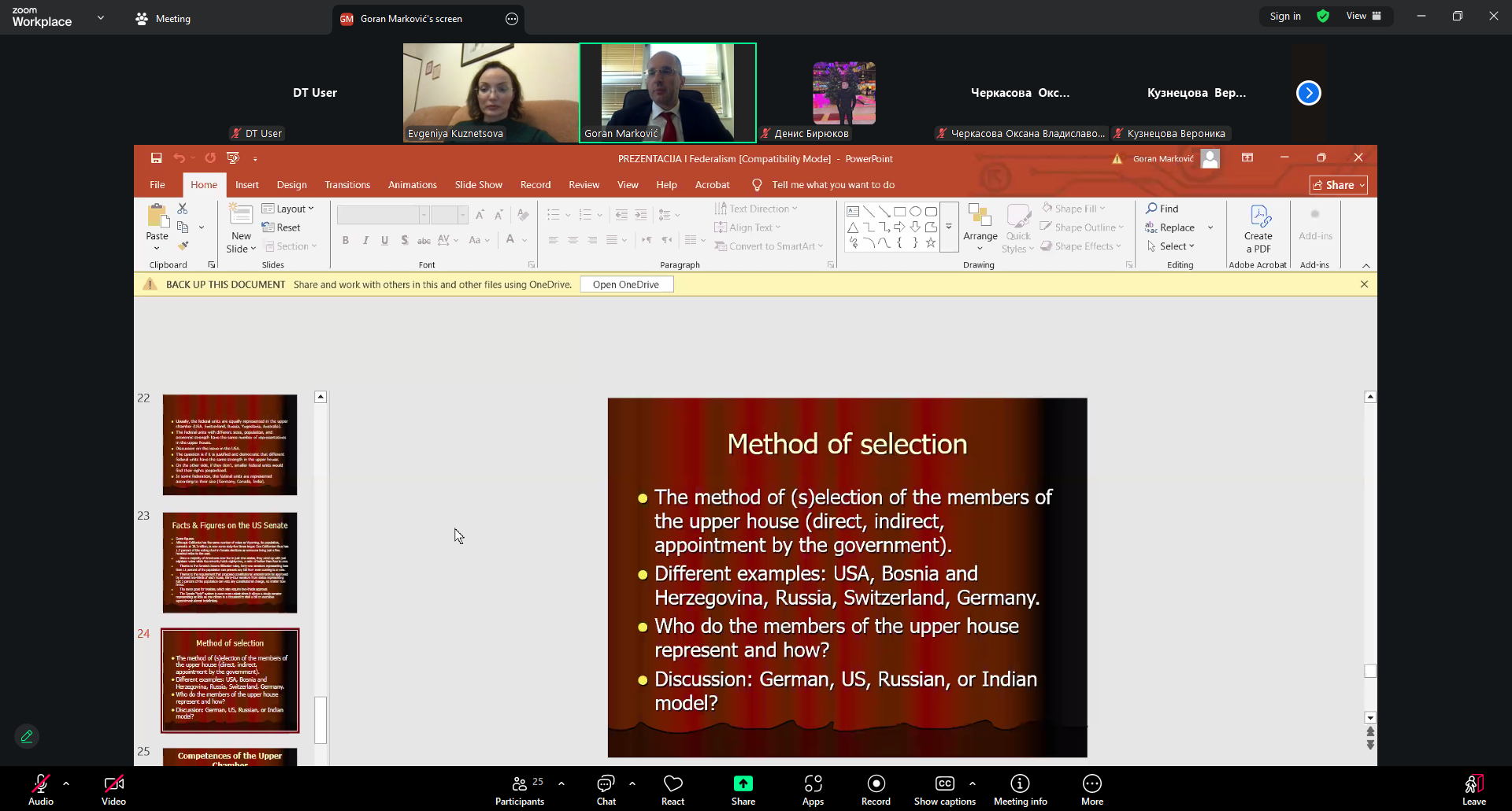Open Meeting info
The width and height of the screenshot is (1512, 811).
coord(1020,789)
